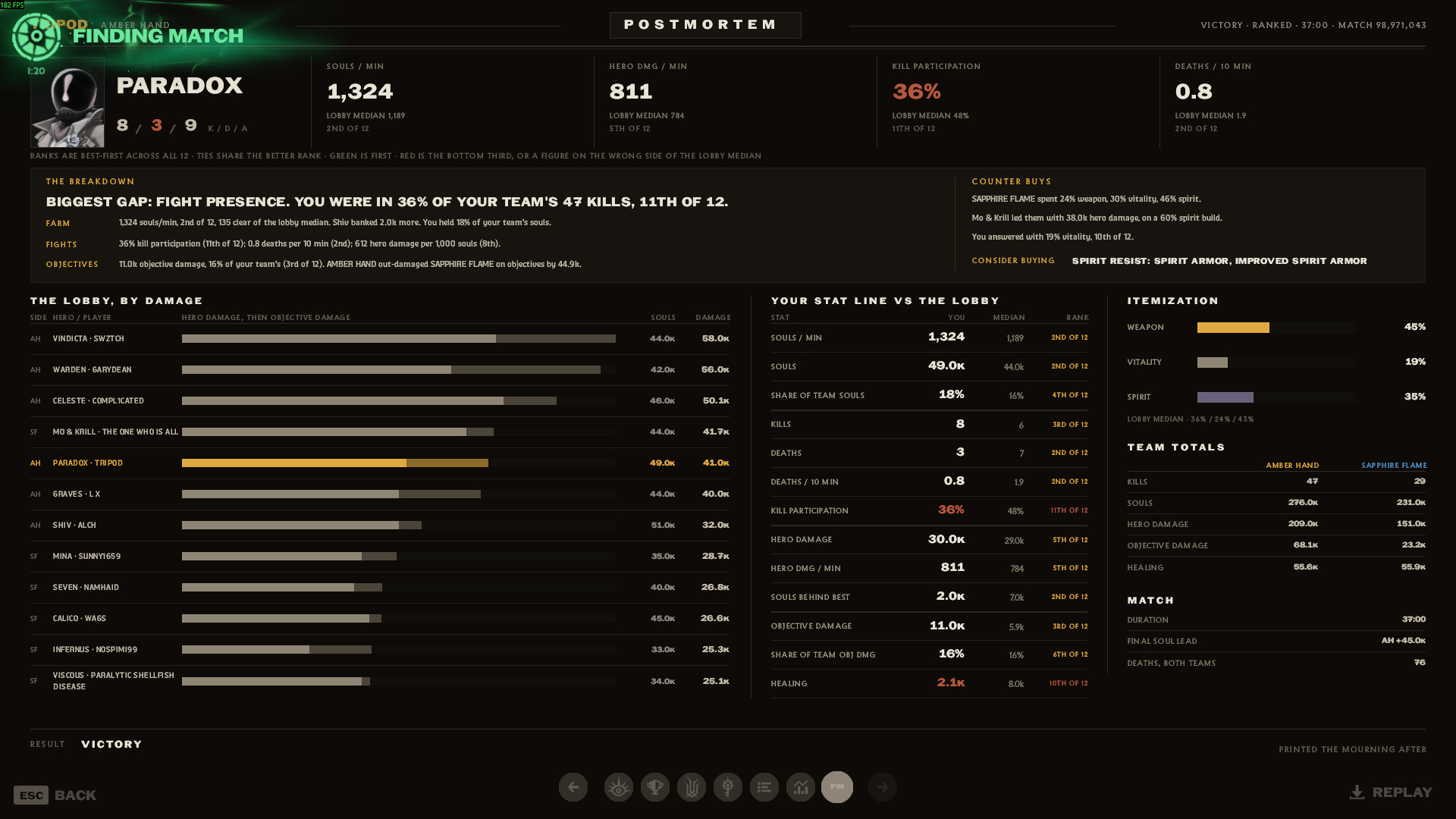The height and width of the screenshot is (819, 1456).
Task: Click the Paradox hero portrait
Action: pyautogui.click(x=67, y=102)
